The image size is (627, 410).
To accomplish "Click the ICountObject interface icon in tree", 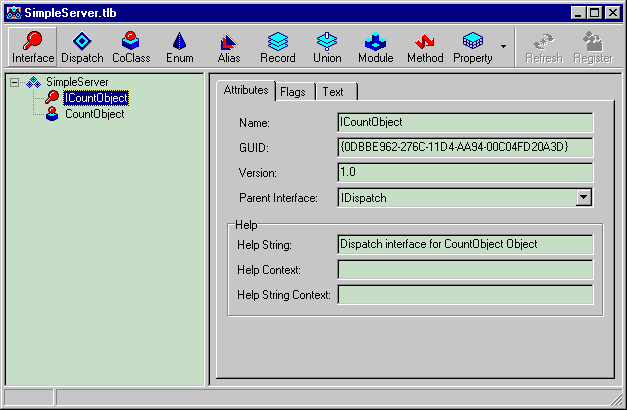I will pos(52,98).
